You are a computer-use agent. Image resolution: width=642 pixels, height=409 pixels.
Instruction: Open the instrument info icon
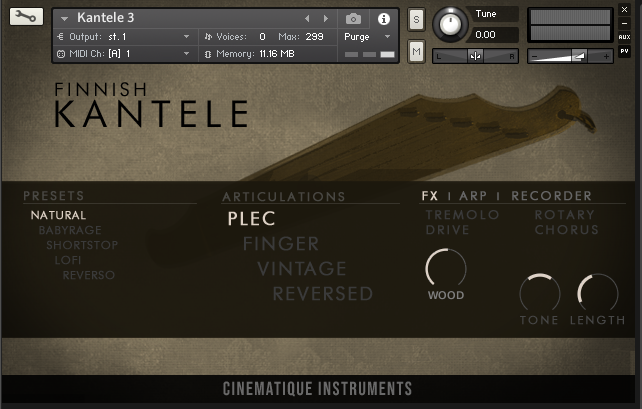point(384,19)
